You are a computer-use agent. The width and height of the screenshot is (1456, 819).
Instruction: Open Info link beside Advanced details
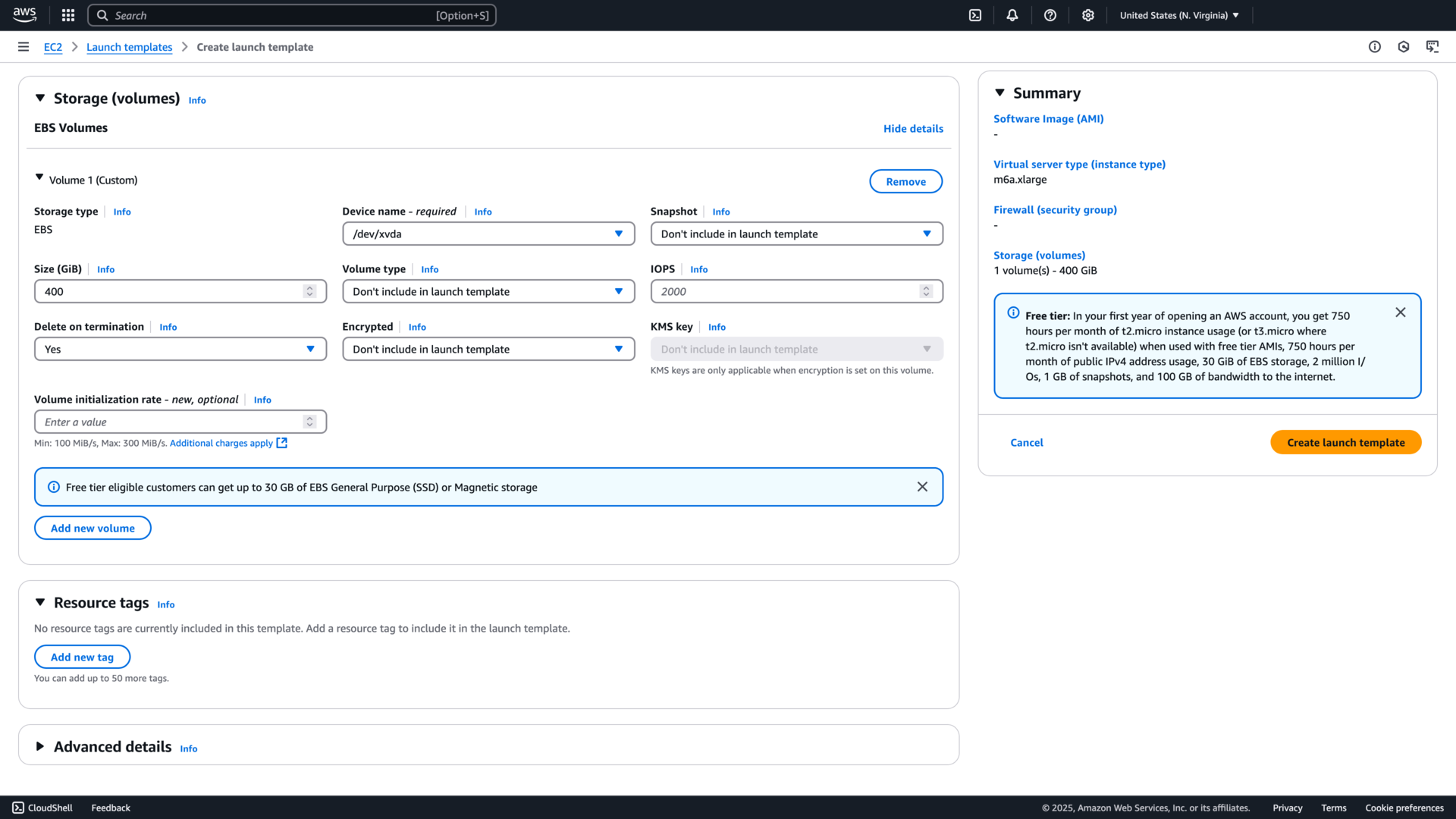tap(189, 748)
